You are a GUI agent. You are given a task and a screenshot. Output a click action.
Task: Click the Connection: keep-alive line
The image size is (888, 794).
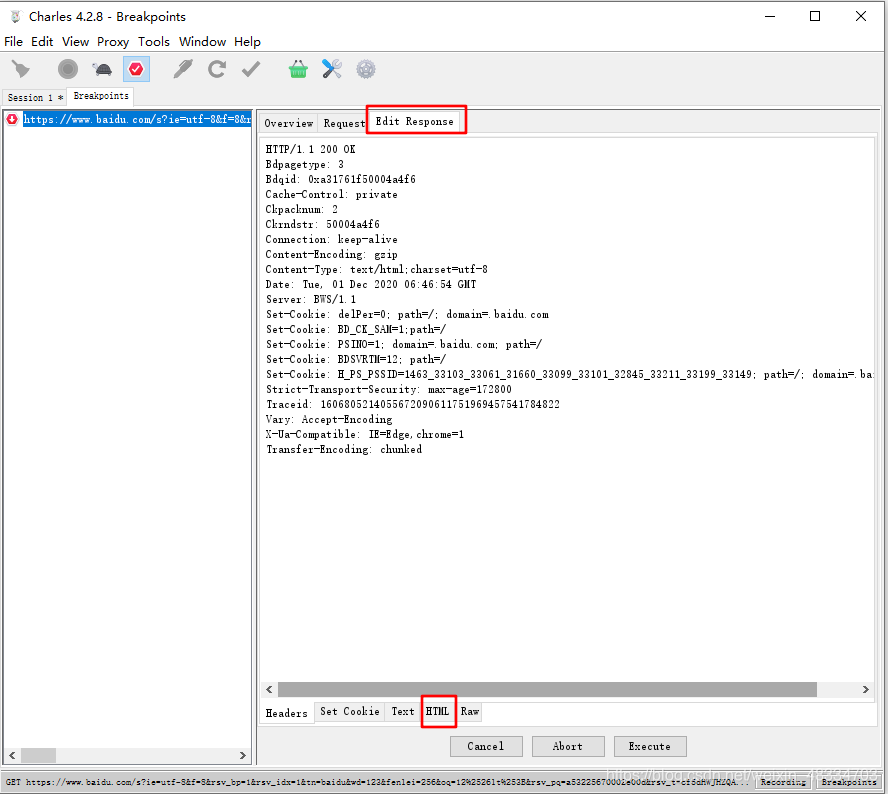pyautogui.click(x=331, y=240)
